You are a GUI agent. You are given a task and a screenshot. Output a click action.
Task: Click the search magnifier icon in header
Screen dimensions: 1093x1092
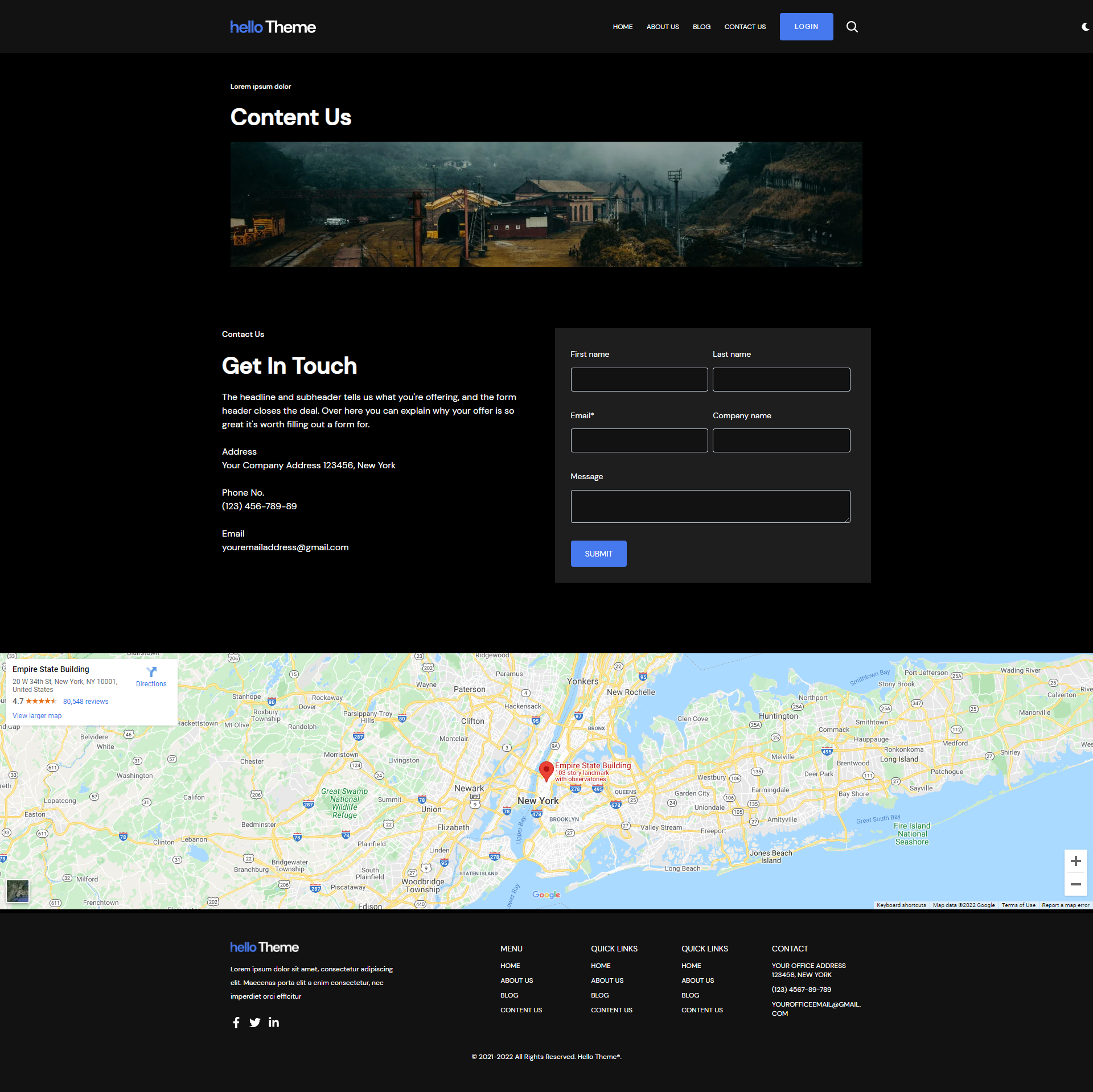click(x=852, y=27)
